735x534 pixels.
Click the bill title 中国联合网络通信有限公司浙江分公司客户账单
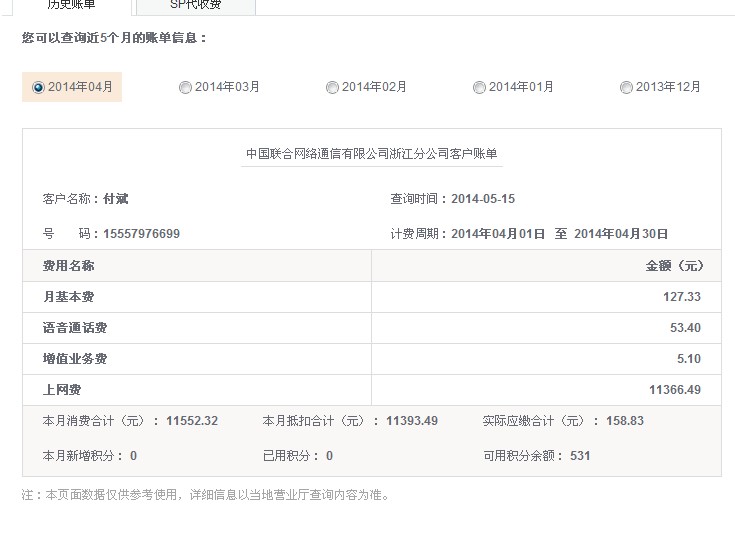tap(371, 154)
